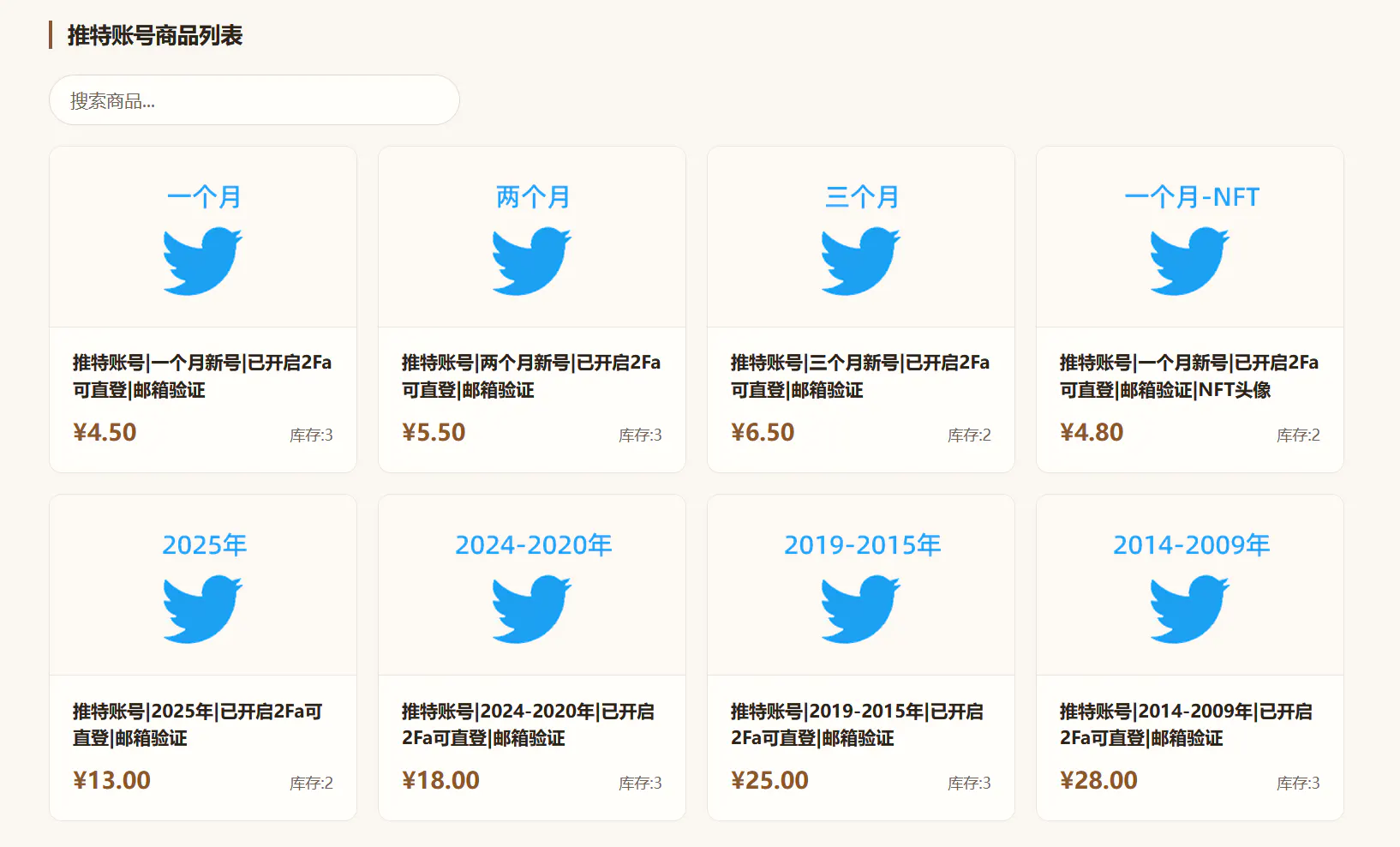Click the ¥6.50 price
Image resolution: width=1400 pixels, height=847 pixels.
763,432
